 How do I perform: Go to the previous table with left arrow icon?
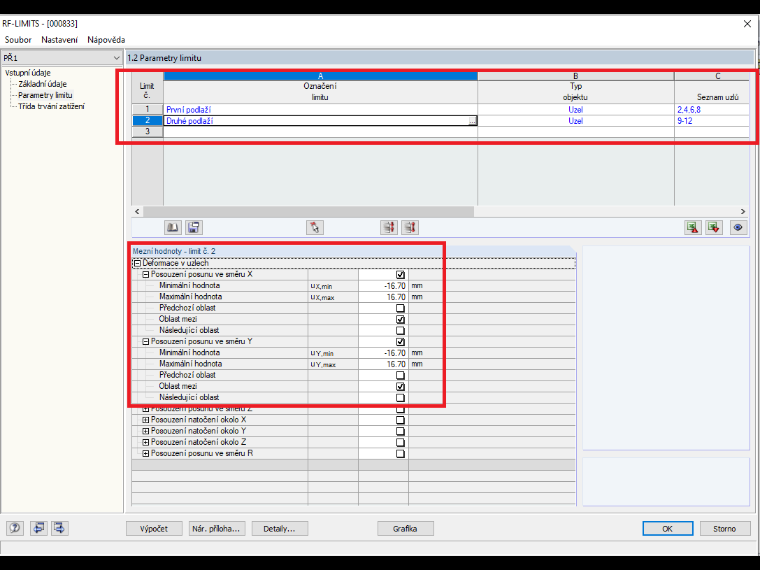[x=38, y=528]
